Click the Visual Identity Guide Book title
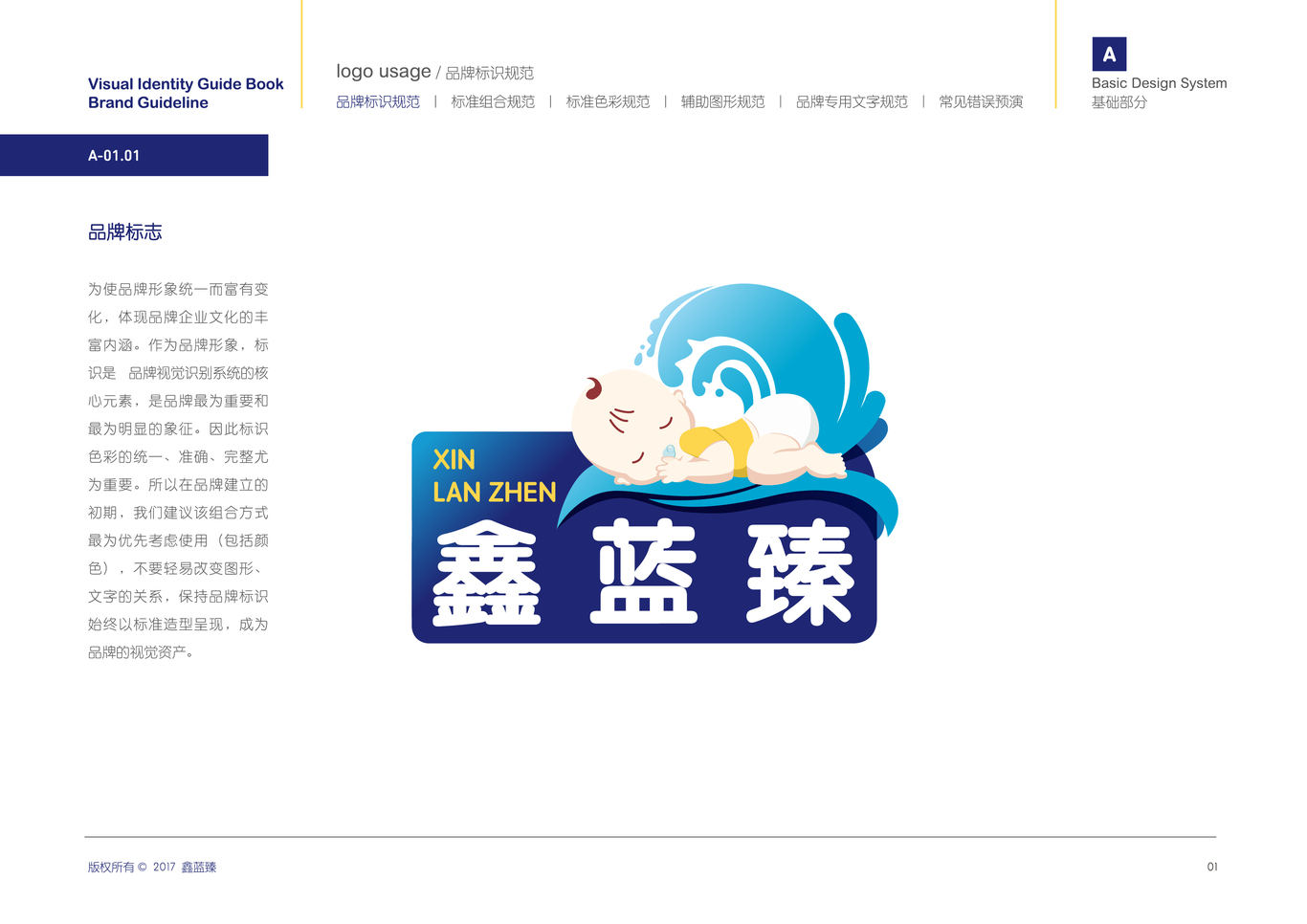 tap(186, 84)
